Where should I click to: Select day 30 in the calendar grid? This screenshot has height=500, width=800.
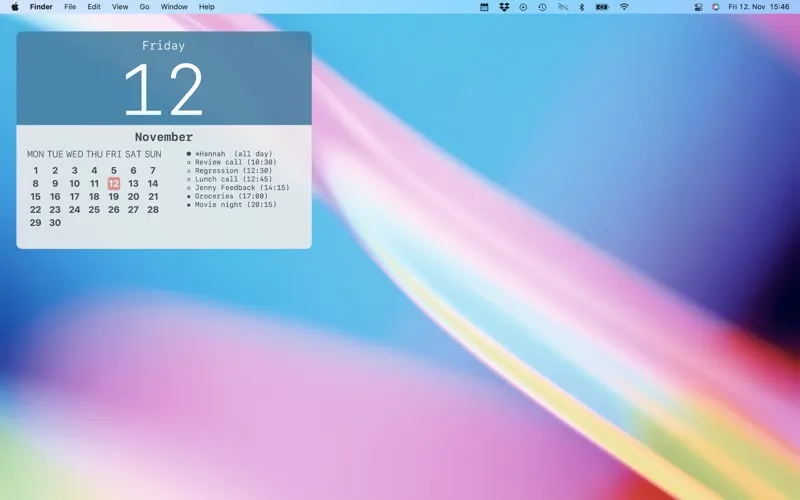[55, 223]
